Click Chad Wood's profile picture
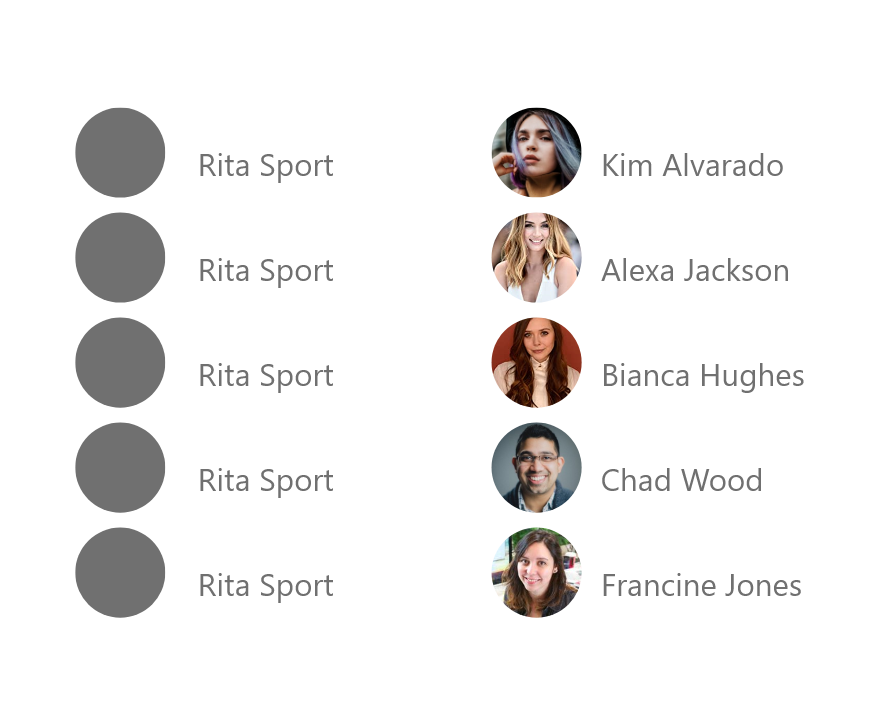This screenshot has height=728, width=875. coord(536,467)
